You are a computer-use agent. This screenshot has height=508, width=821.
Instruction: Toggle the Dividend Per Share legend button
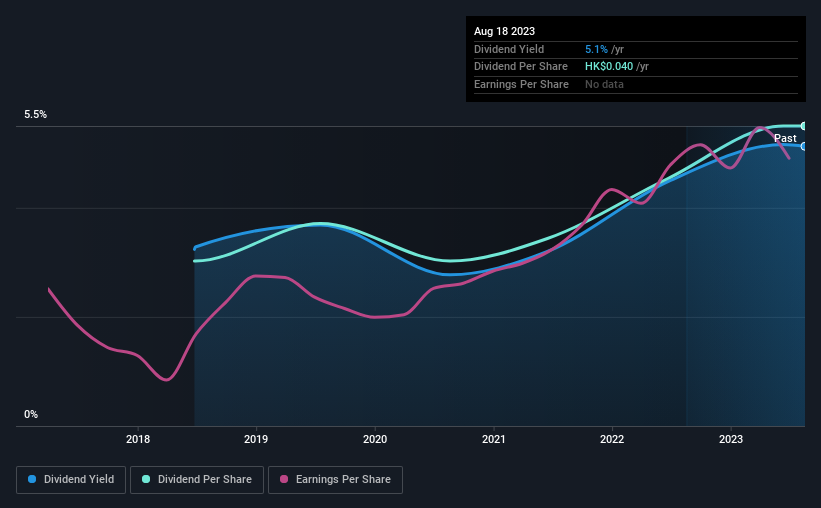197,480
